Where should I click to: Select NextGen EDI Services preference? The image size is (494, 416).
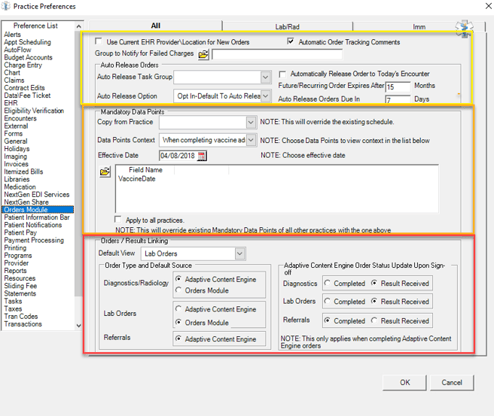pyautogui.click(x=36, y=194)
